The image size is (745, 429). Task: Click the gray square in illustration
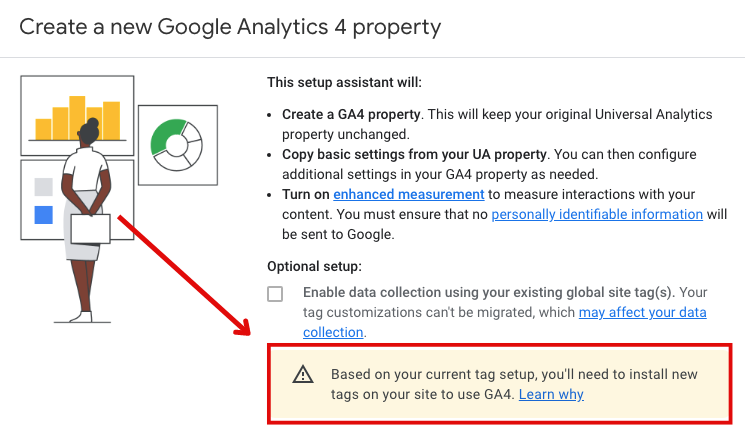point(44,187)
